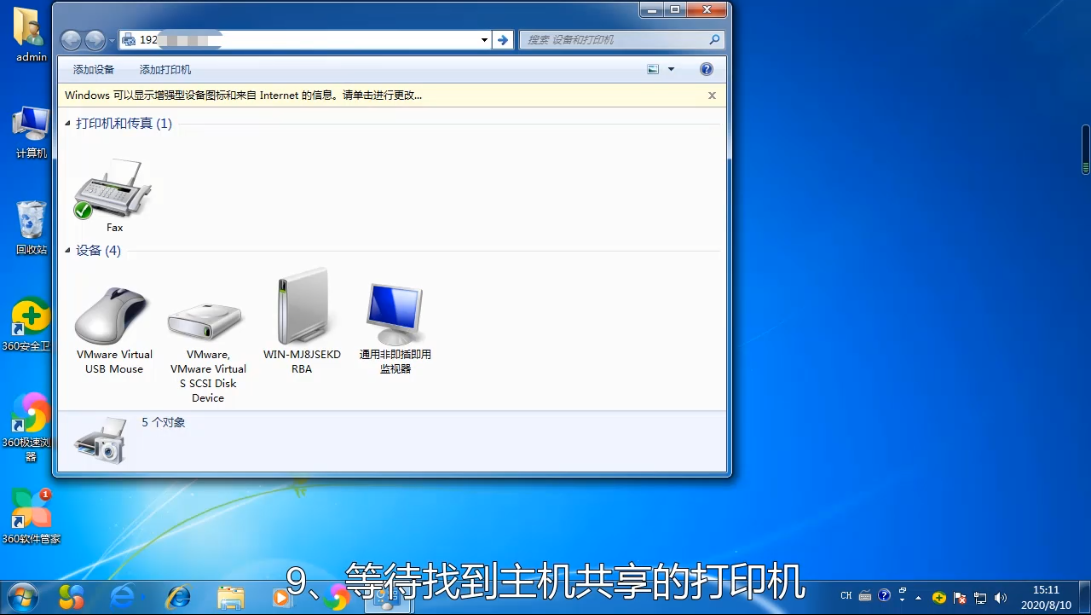Collapse the 设备 section
This screenshot has width=1091, height=615.
point(68,250)
